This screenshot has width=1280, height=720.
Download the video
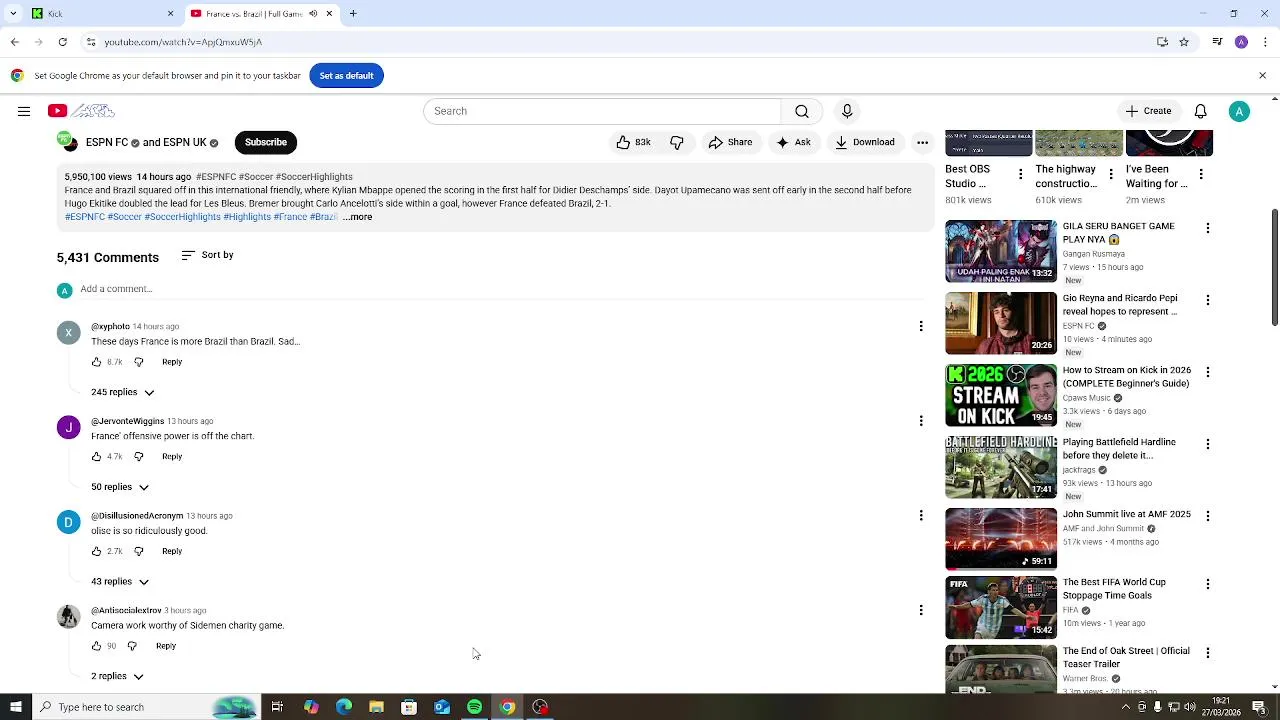point(865,142)
